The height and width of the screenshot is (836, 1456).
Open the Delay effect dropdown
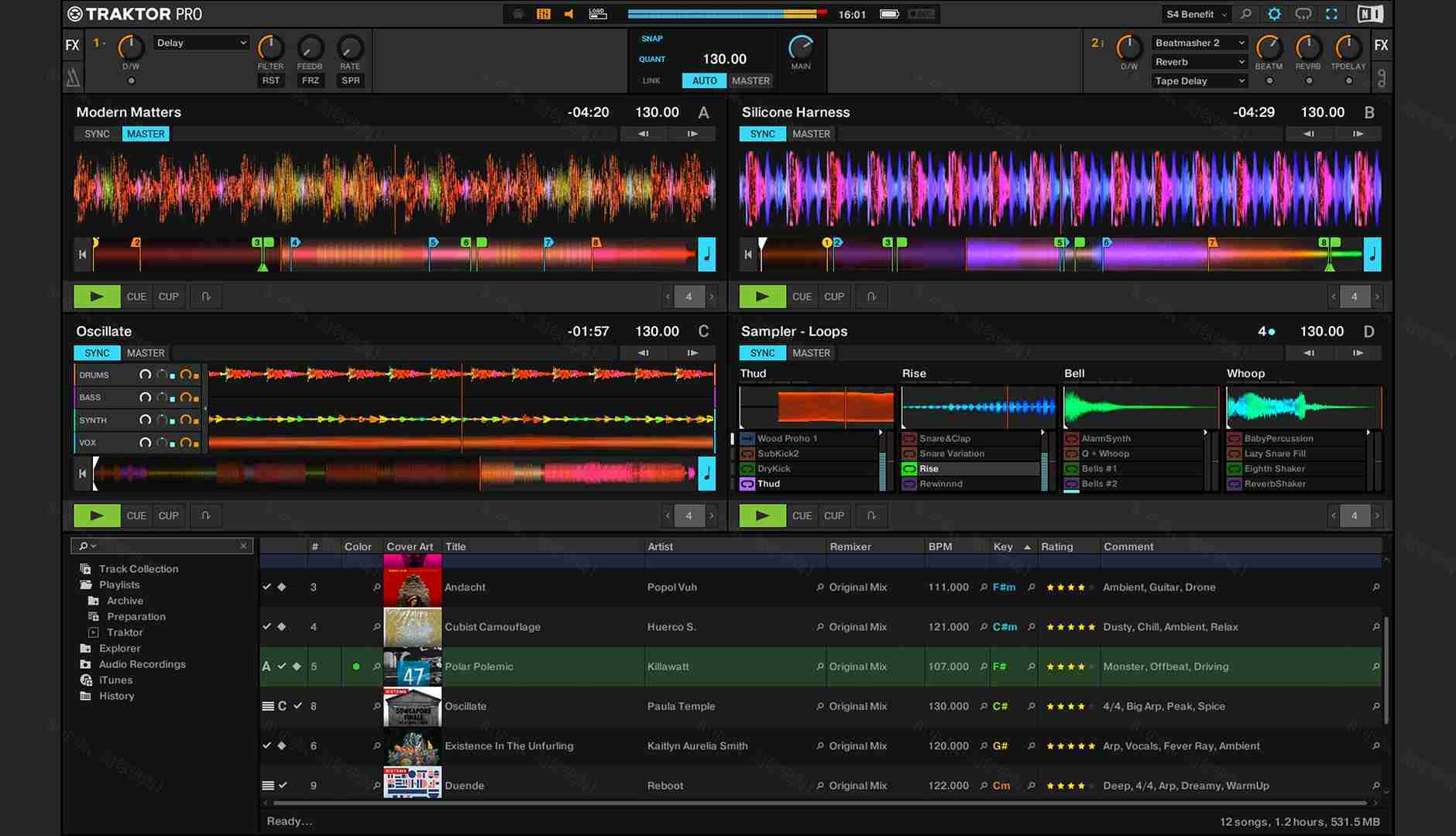pyautogui.click(x=201, y=43)
